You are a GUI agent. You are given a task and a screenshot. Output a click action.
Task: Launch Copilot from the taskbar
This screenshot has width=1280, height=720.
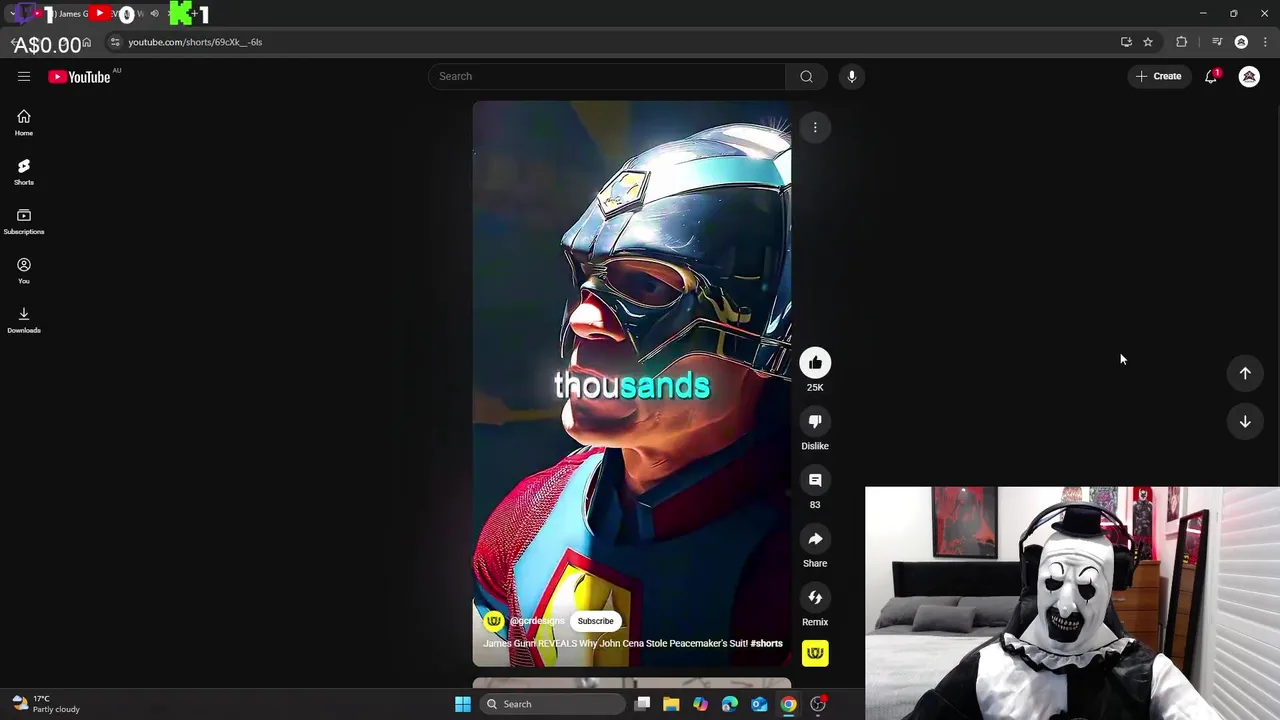click(x=700, y=704)
